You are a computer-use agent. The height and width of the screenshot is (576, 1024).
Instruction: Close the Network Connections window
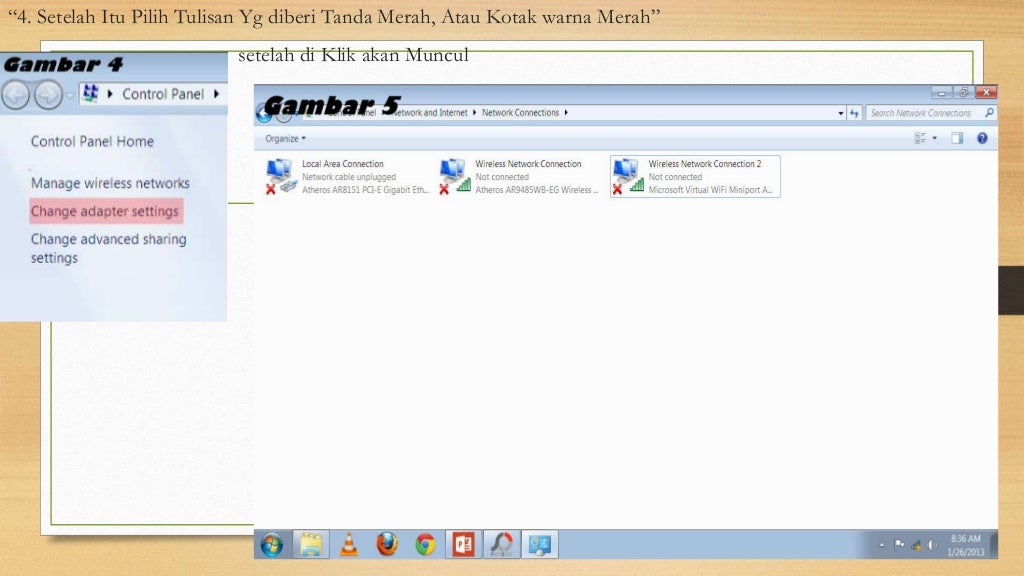point(985,93)
